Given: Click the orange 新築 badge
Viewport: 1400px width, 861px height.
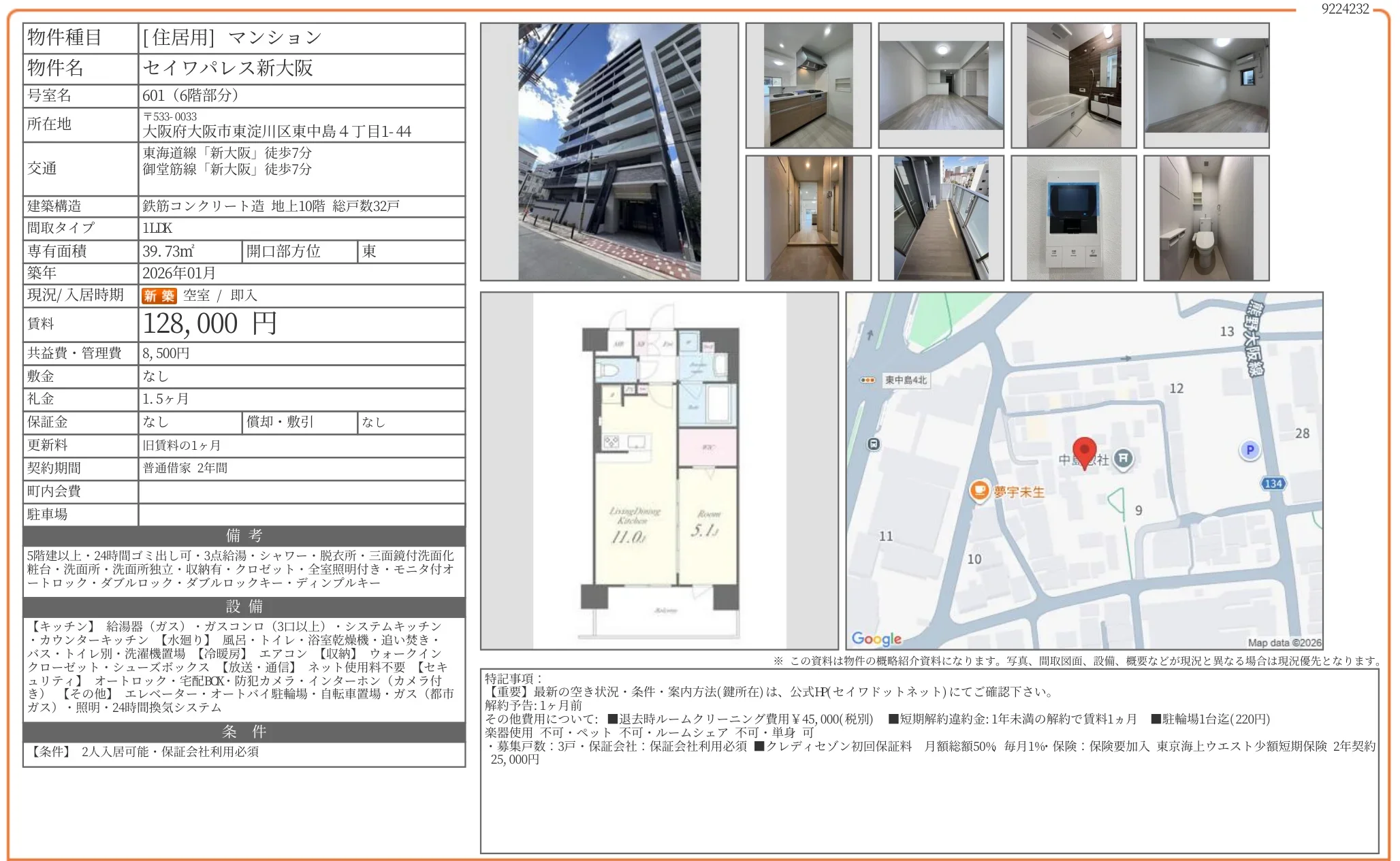Looking at the screenshot, I should 159,295.
